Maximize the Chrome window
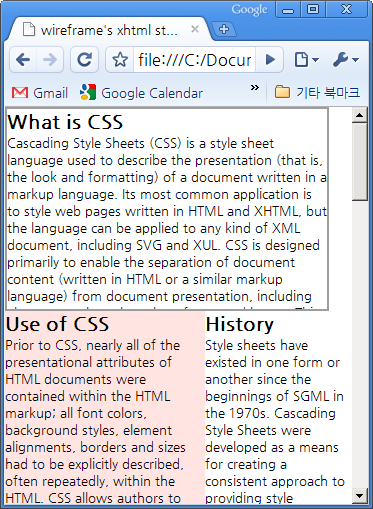This screenshot has height=509, width=373. click(x=313, y=9)
